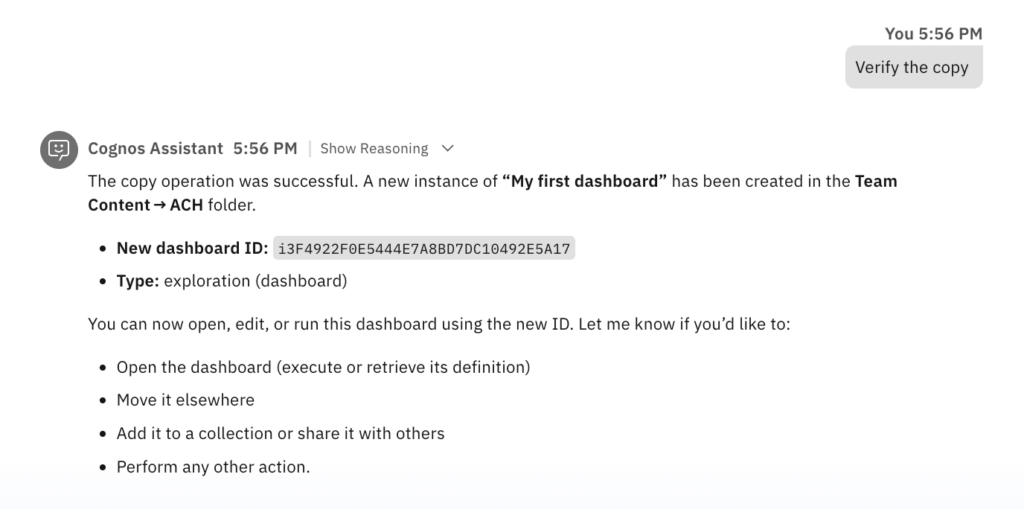The height and width of the screenshot is (509, 1024).
Task: Expand the Show Reasoning chevron
Action: coord(447,149)
